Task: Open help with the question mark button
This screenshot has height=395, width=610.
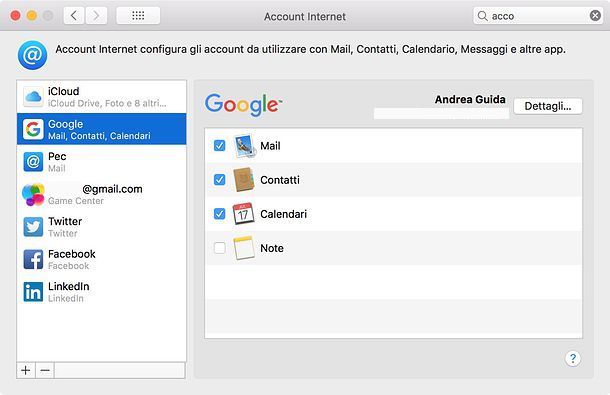Action: 573,358
